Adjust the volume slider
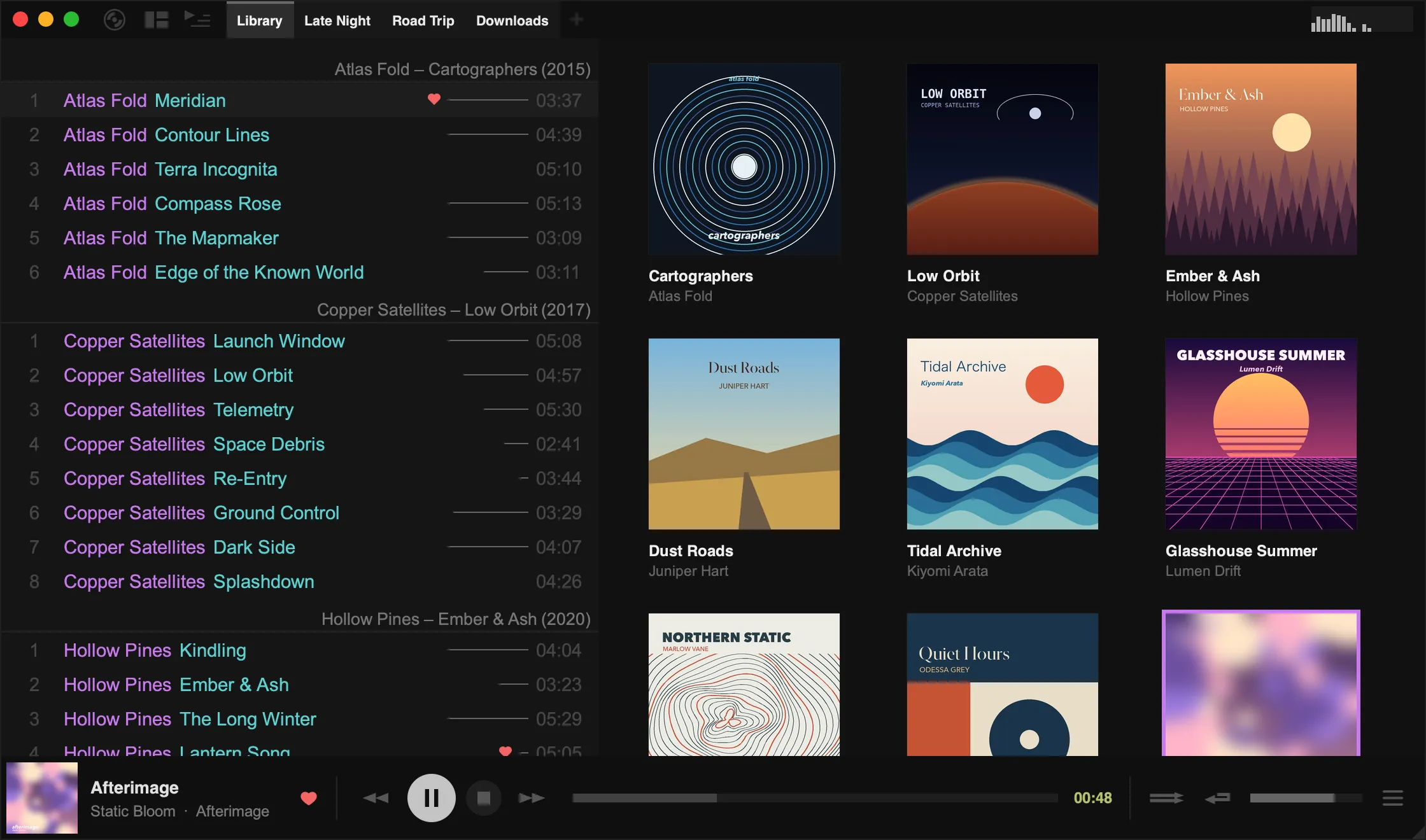Viewport: 1426px width, 840px height. point(1306,798)
